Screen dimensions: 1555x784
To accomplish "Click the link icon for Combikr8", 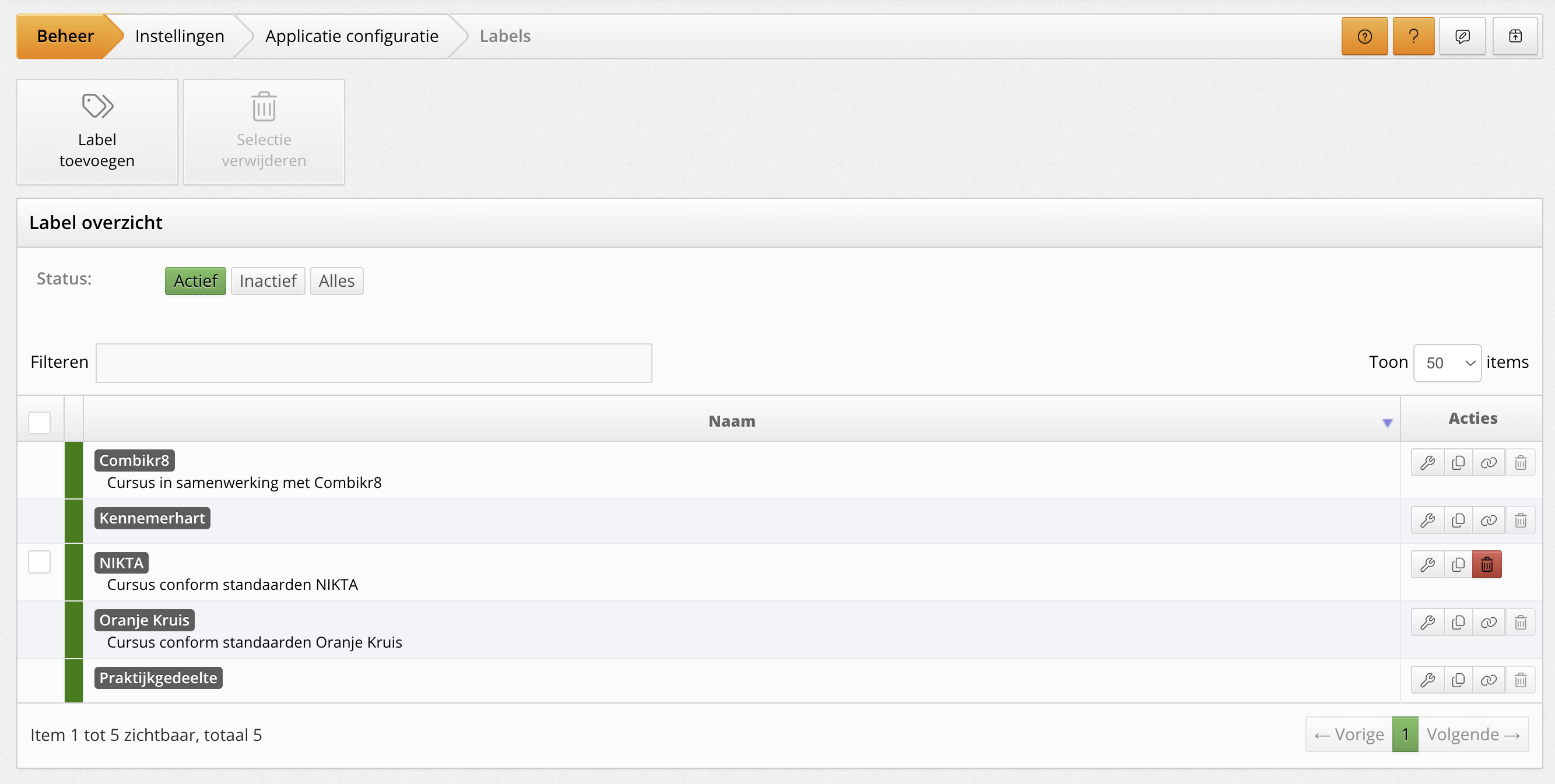I will tap(1489, 463).
